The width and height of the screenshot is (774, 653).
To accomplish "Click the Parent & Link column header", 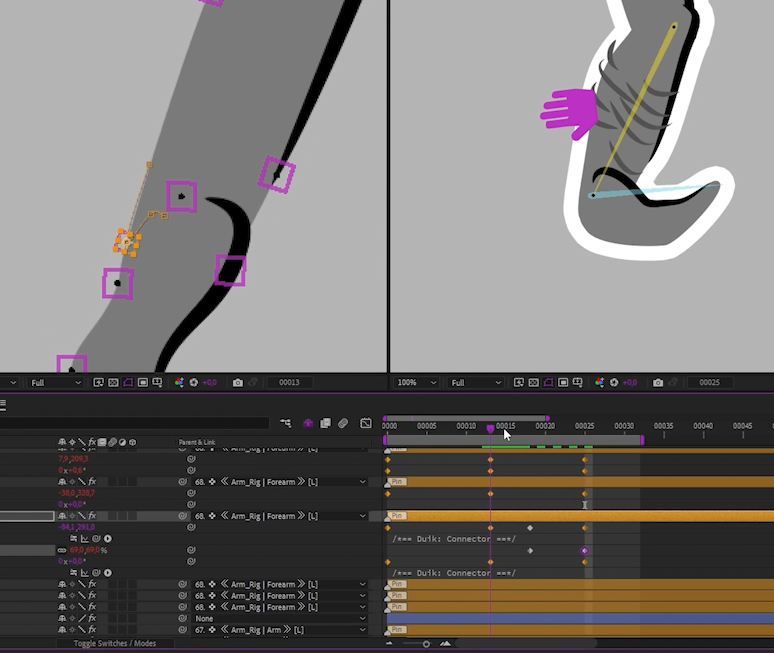I will pyautogui.click(x=197, y=442).
